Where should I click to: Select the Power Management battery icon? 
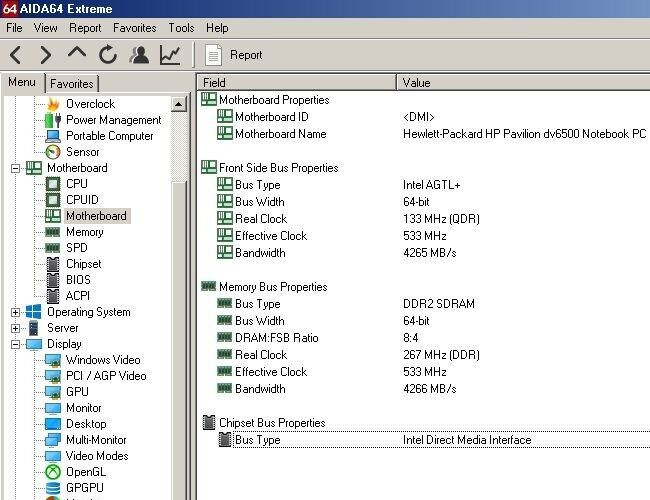(53, 120)
